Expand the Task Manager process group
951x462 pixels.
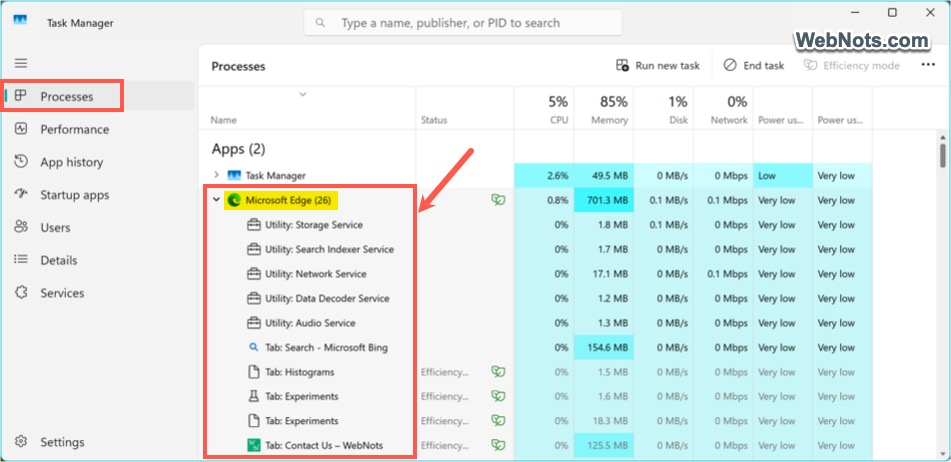217,175
